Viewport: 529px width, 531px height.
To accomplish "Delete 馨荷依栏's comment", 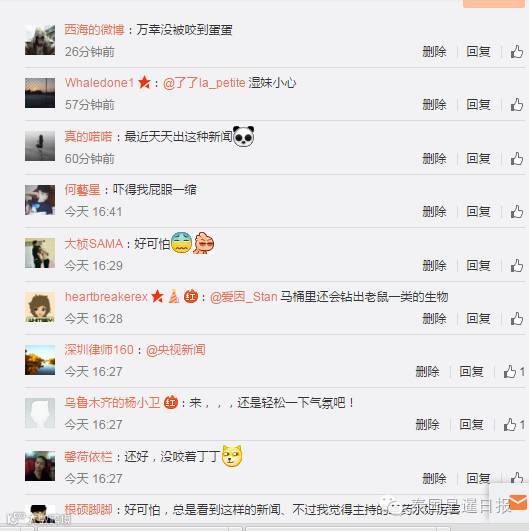I will tap(434, 479).
